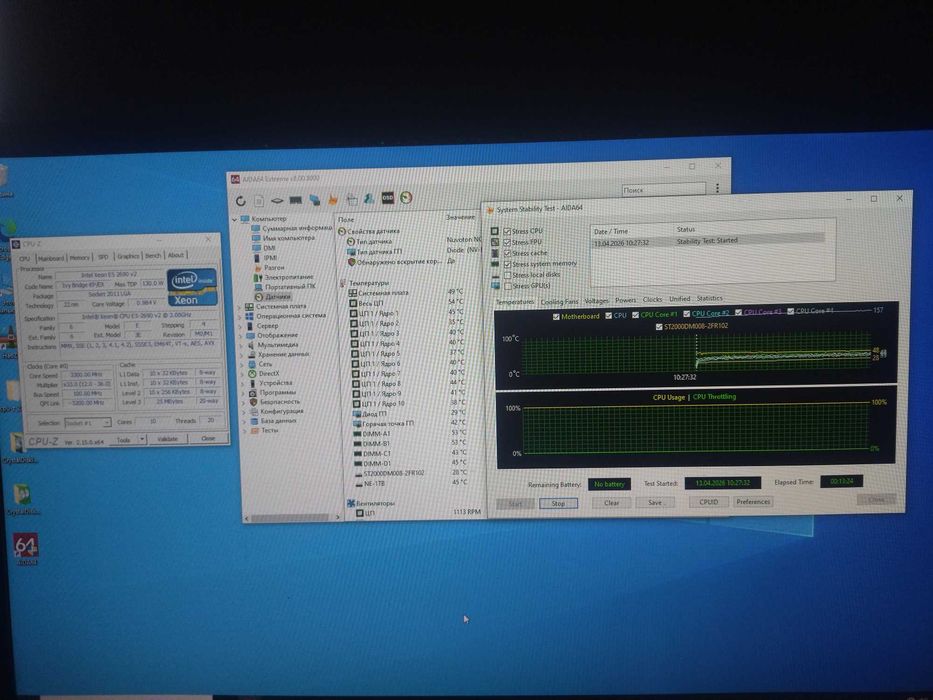Viewport: 933px width, 700px height.
Task: Open Cooling Fans tab in Stability Test
Action: point(559,302)
